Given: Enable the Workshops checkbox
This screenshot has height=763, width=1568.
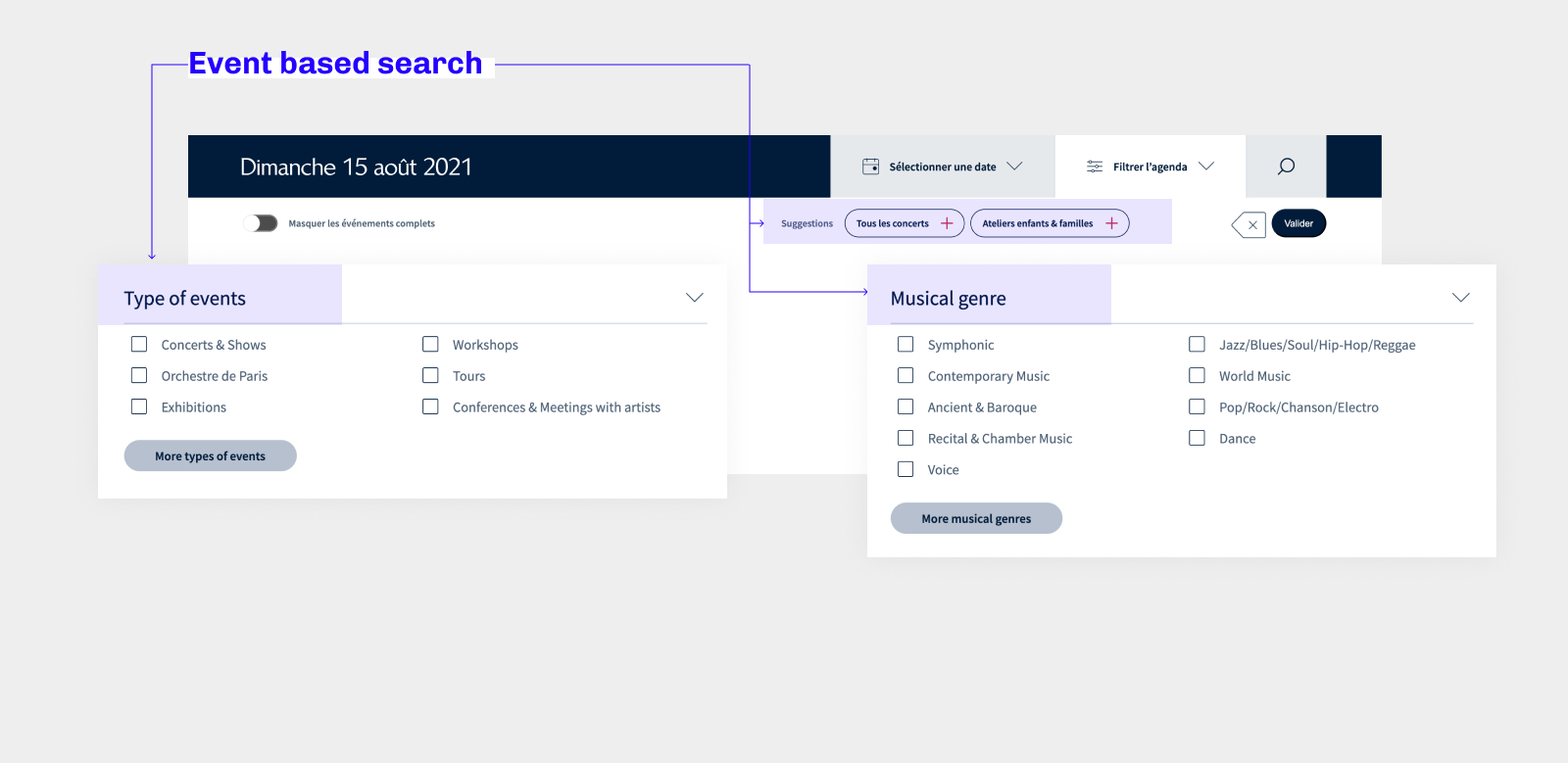Looking at the screenshot, I should pyautogui.click(x=430, y=345).
